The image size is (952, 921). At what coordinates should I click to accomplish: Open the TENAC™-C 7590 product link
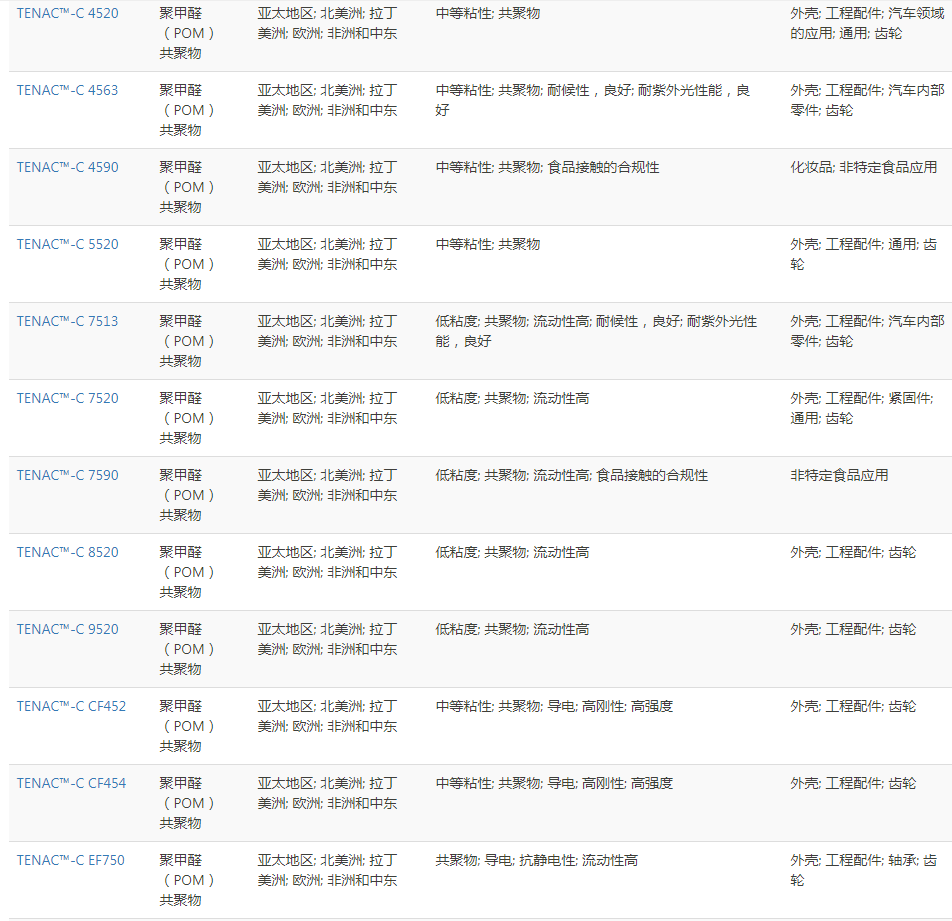pyautogui.click(x=67, y=475)
